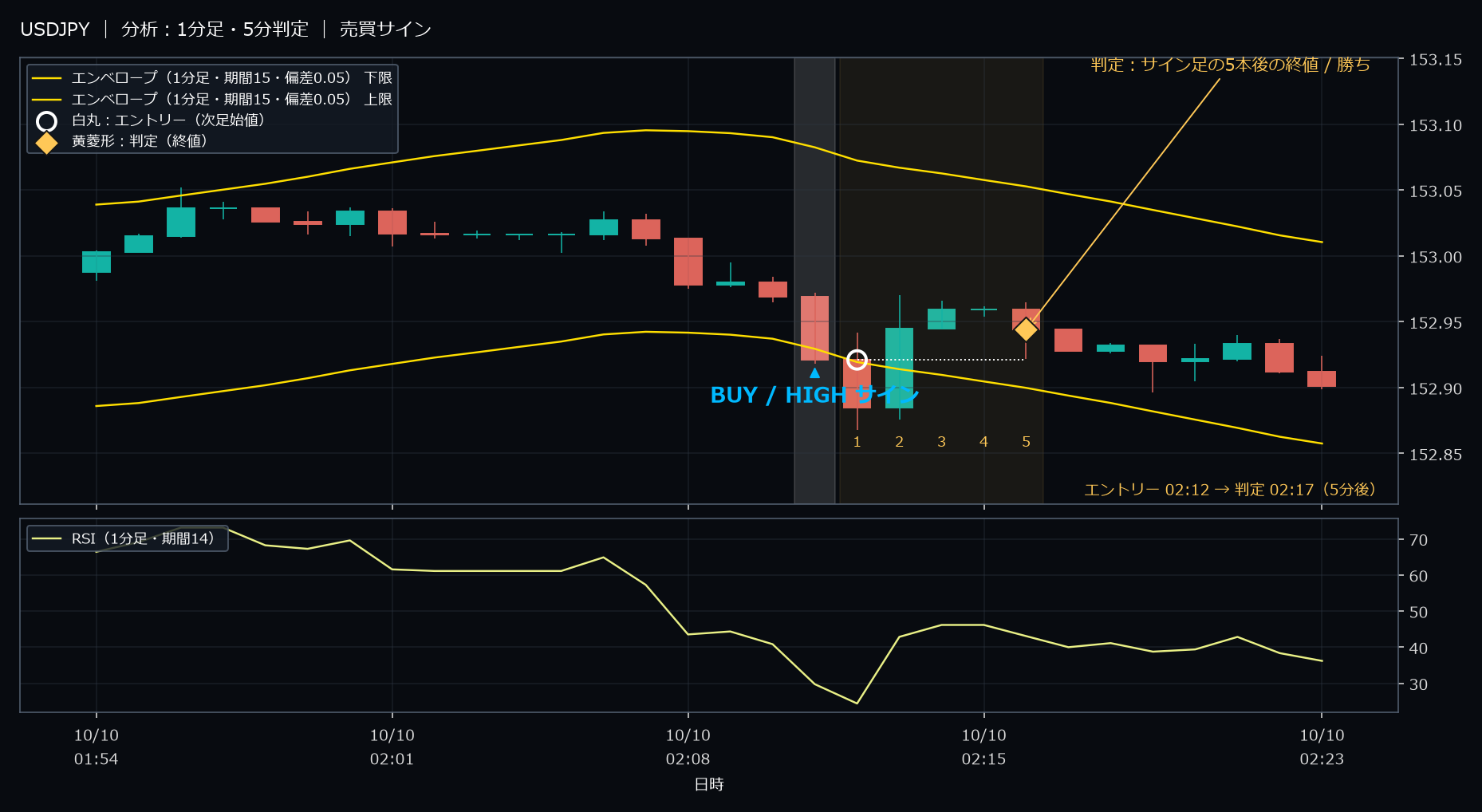Click RSI axis label '50'

(1418, 612)
